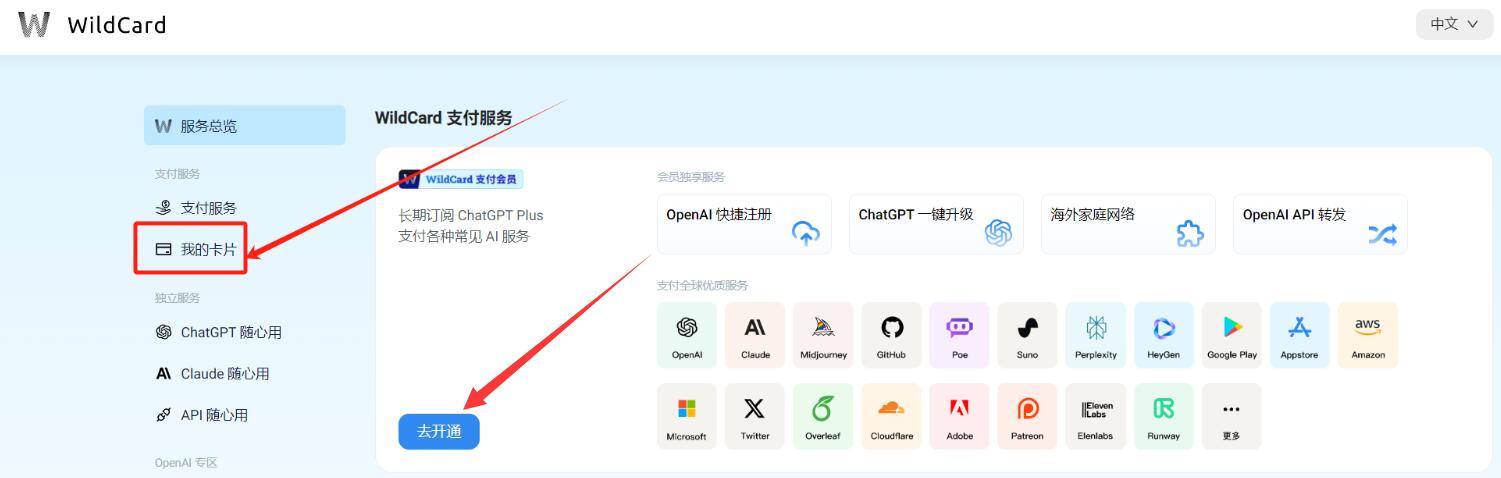Click the OpenAI 专区 sidebar label
This screenshot has width=1501, height=478.
coord(186,463)
